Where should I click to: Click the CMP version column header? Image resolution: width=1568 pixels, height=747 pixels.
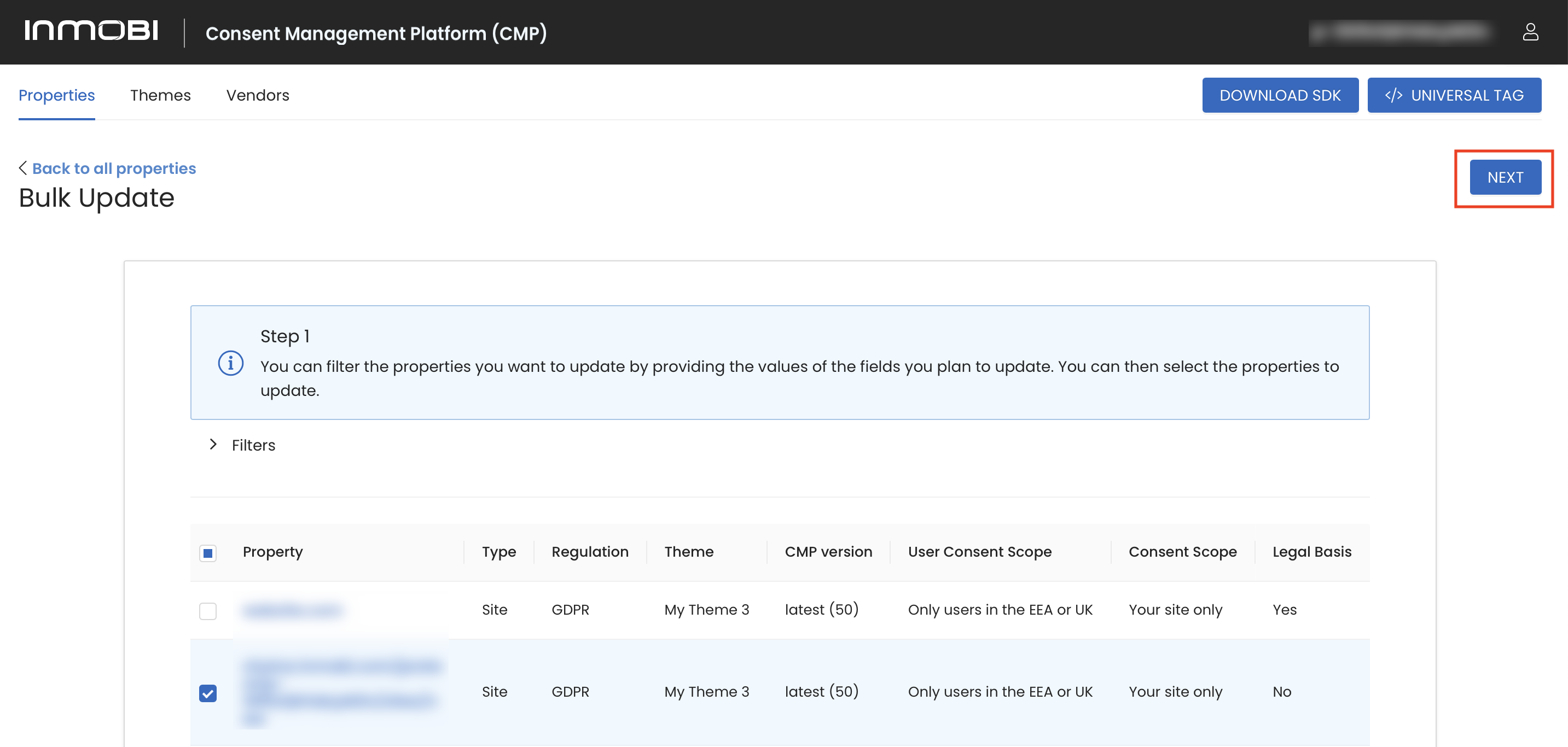[828, 551]
